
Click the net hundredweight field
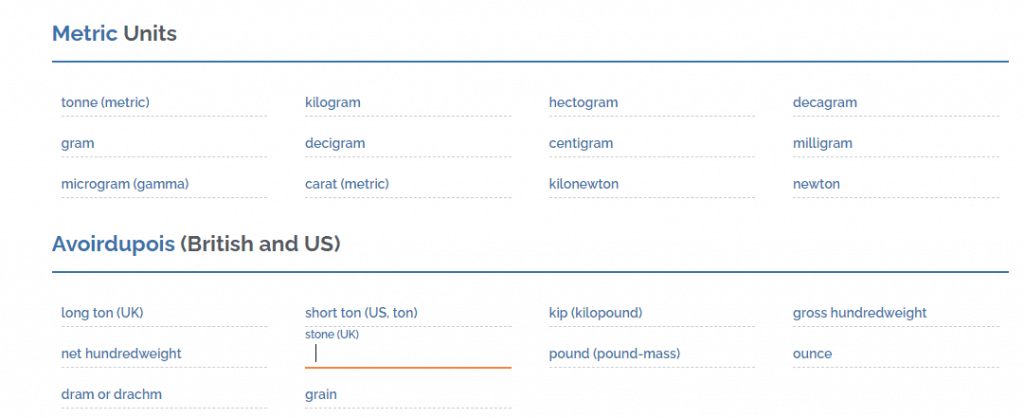(163, 355)
